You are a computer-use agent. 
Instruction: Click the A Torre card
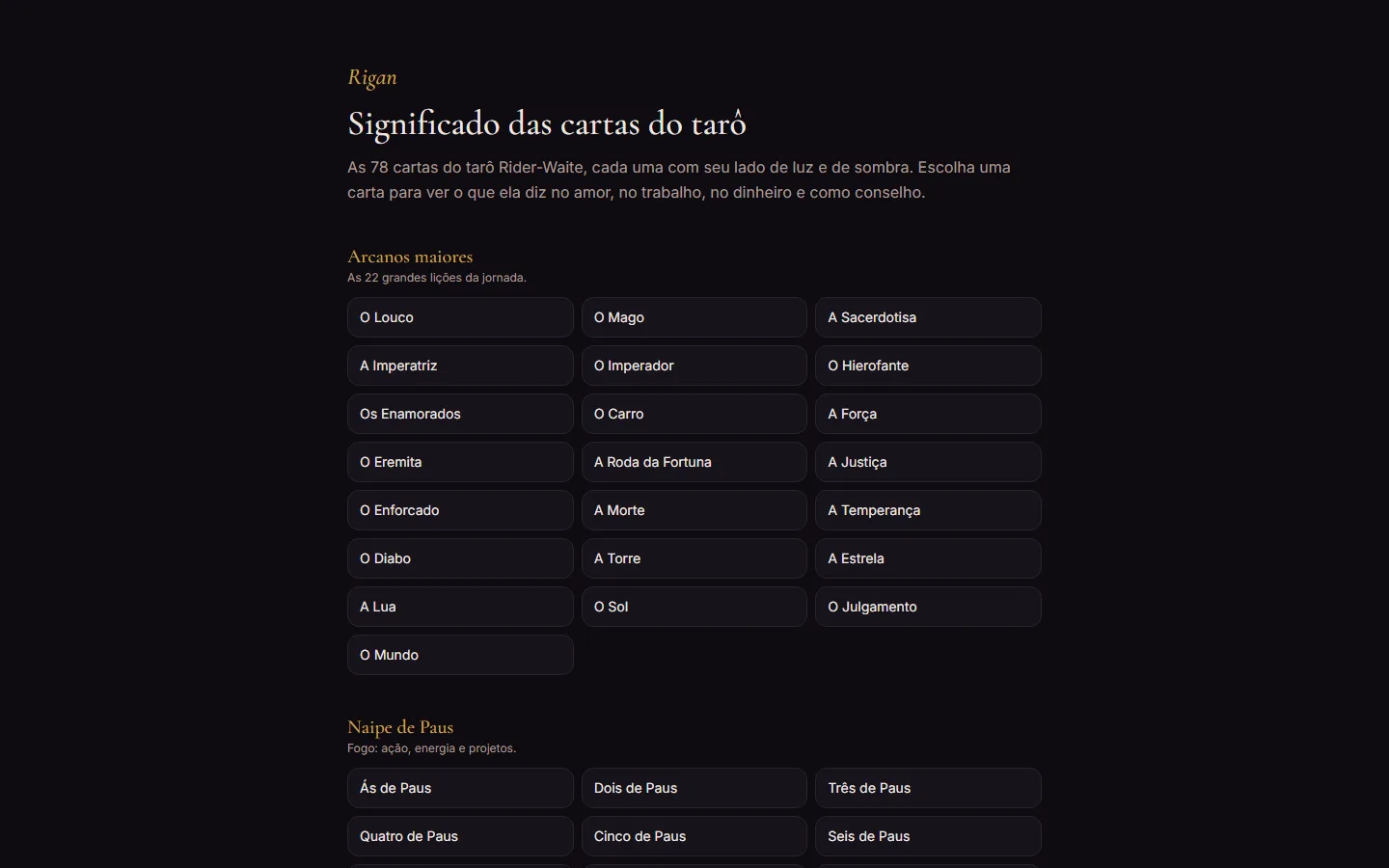[x=694, y=558]
